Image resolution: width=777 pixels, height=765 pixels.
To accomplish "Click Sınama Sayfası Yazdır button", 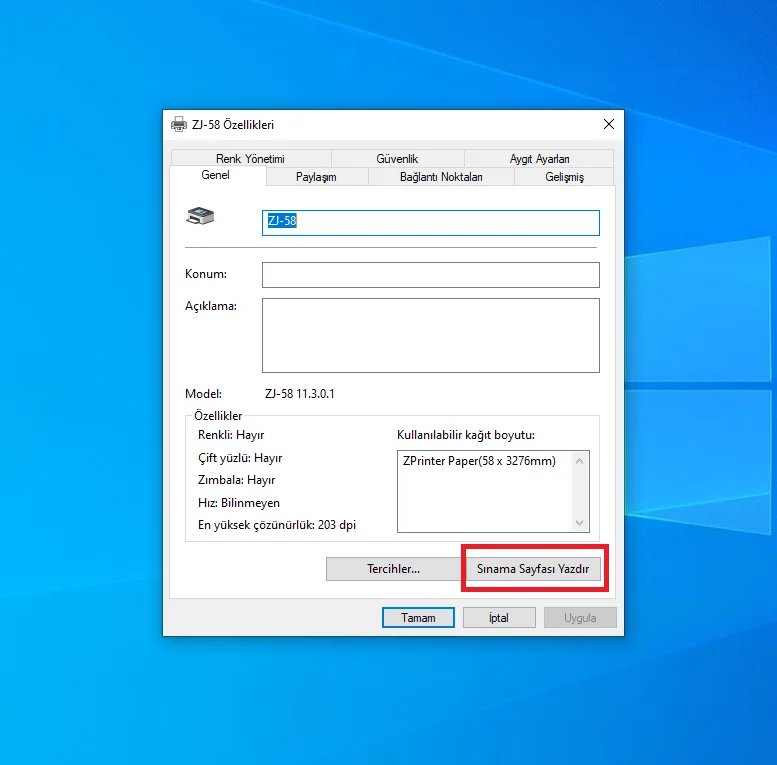I will point(533,569).
